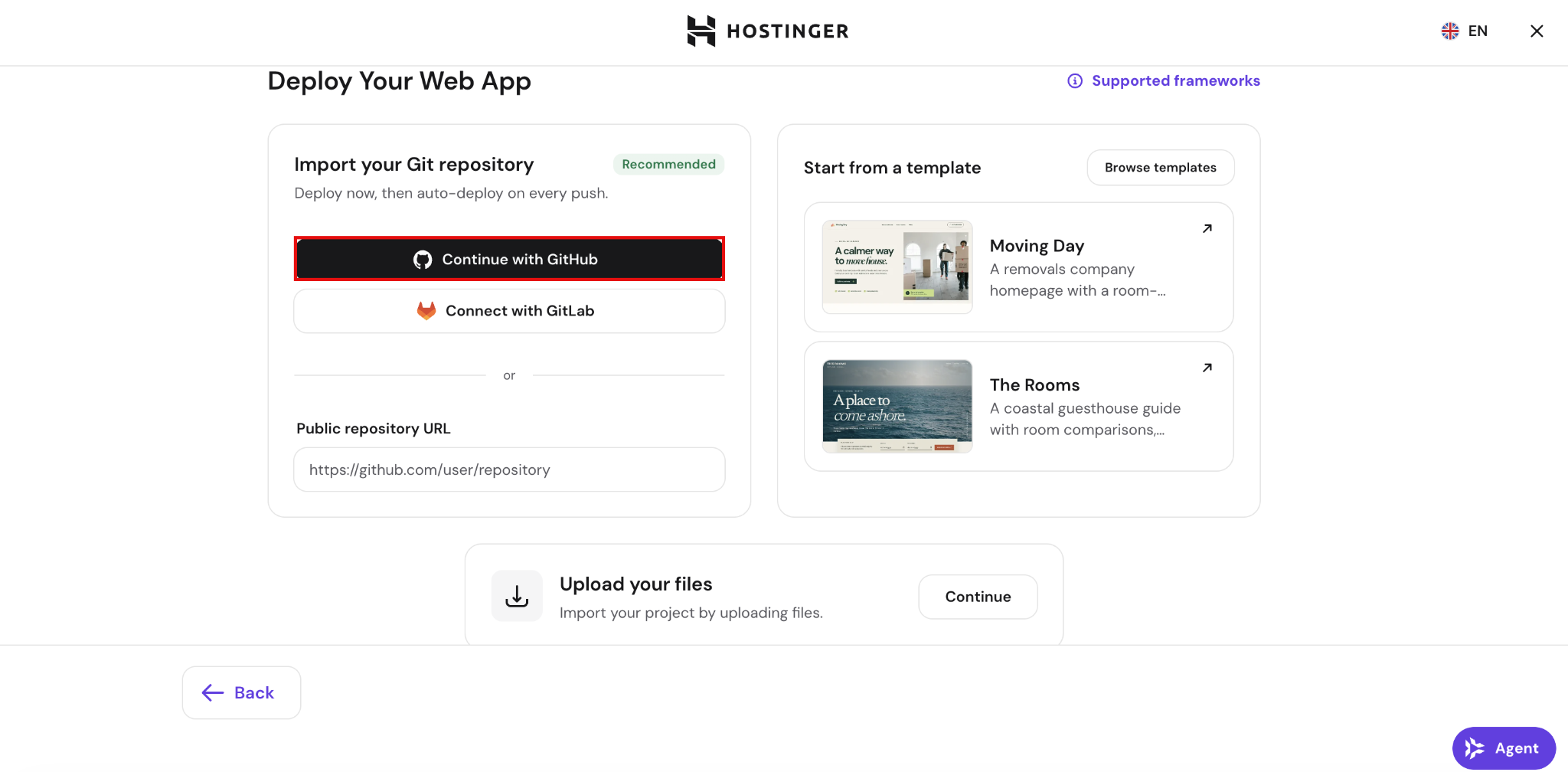Screen dimensions: 1568x772
Task: Close the deploy wizard with the X
Action: pyautogui.click(x=1537, y=31)
